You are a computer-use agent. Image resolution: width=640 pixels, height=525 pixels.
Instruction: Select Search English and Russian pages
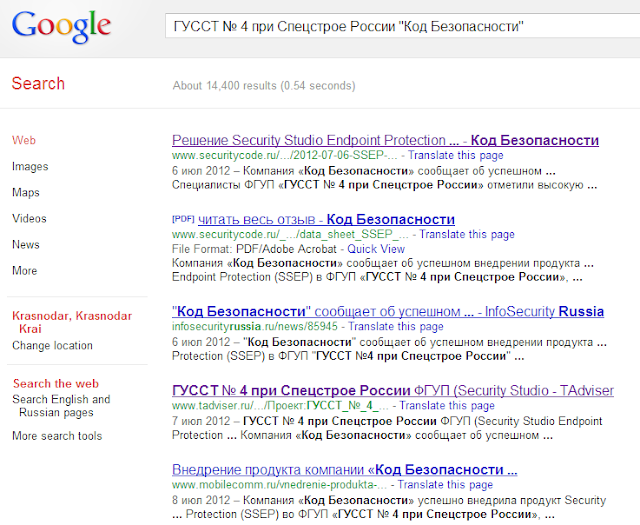[61, 406]
